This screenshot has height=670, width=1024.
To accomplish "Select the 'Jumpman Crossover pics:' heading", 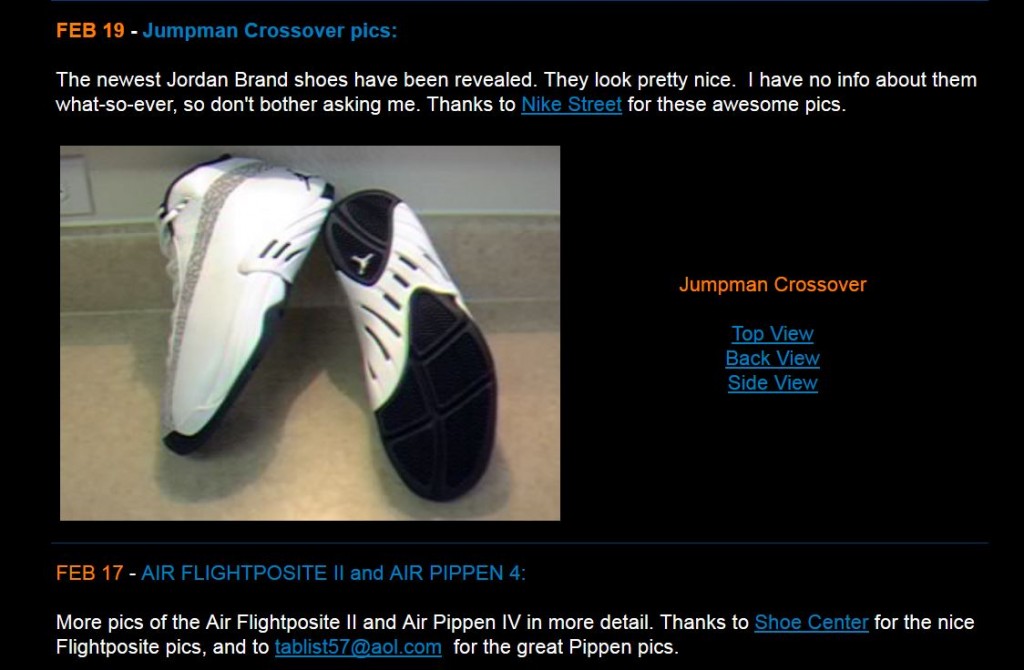I will point(270,31).
